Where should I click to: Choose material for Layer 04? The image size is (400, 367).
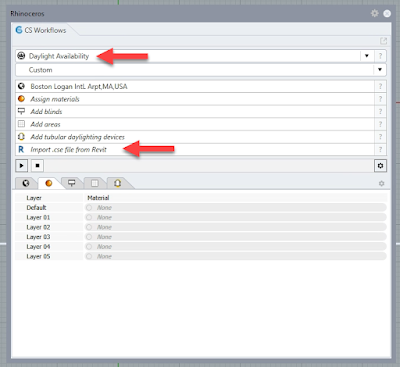pos(236,247)
